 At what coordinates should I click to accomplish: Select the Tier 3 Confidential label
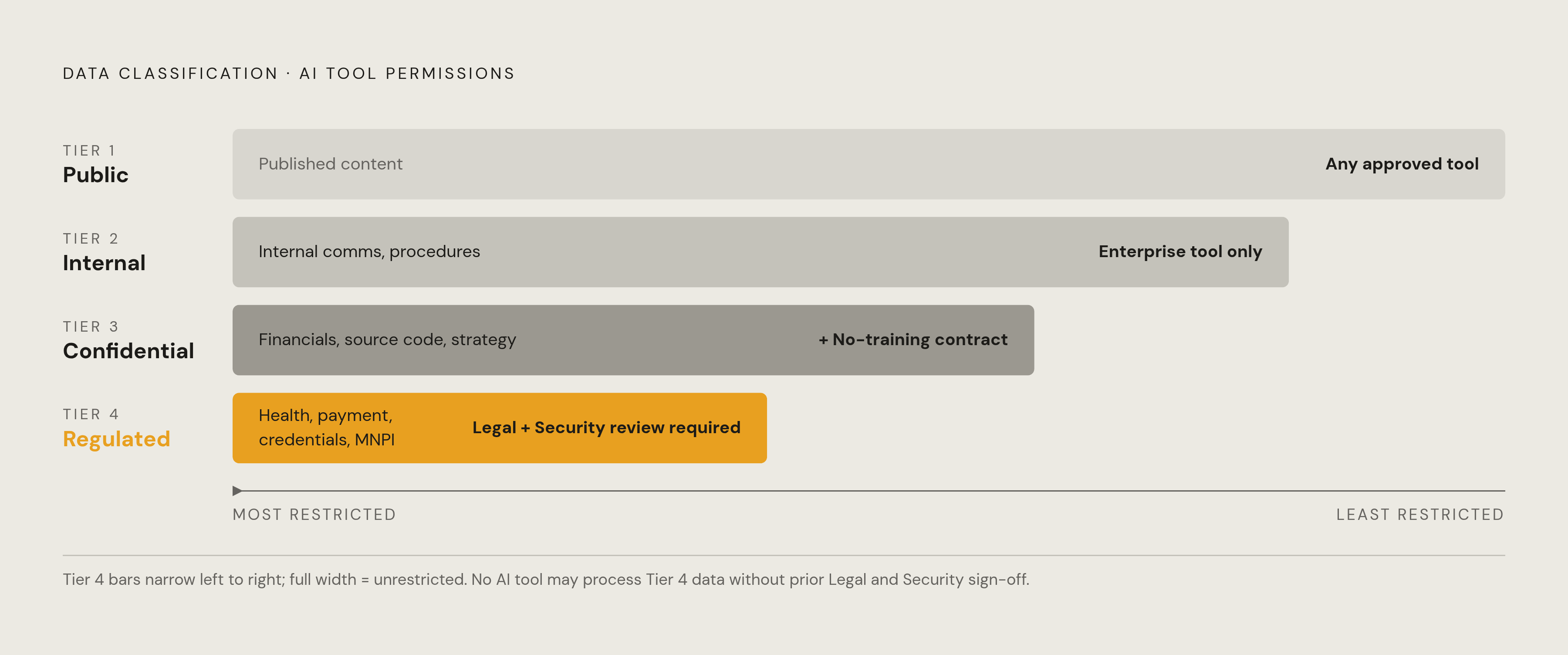[128, 340]
